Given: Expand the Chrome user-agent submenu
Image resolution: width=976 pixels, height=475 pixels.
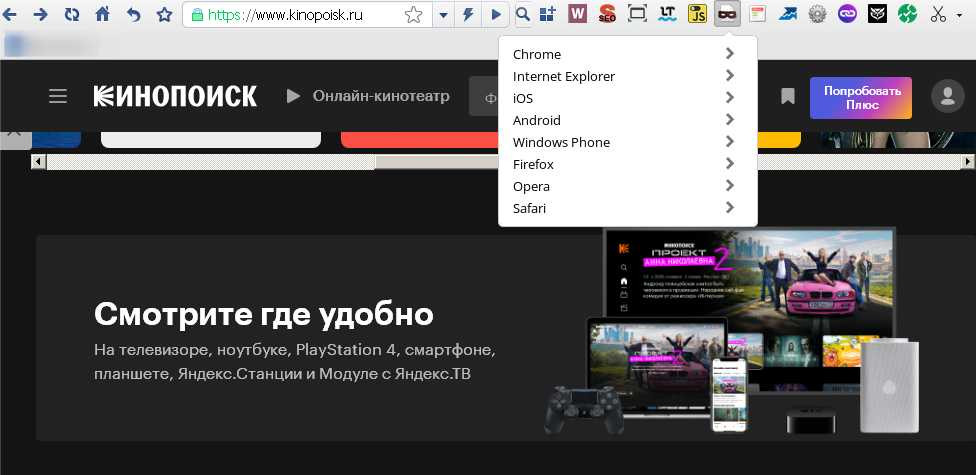Looking at the screenshot, I should coord(729,54).
